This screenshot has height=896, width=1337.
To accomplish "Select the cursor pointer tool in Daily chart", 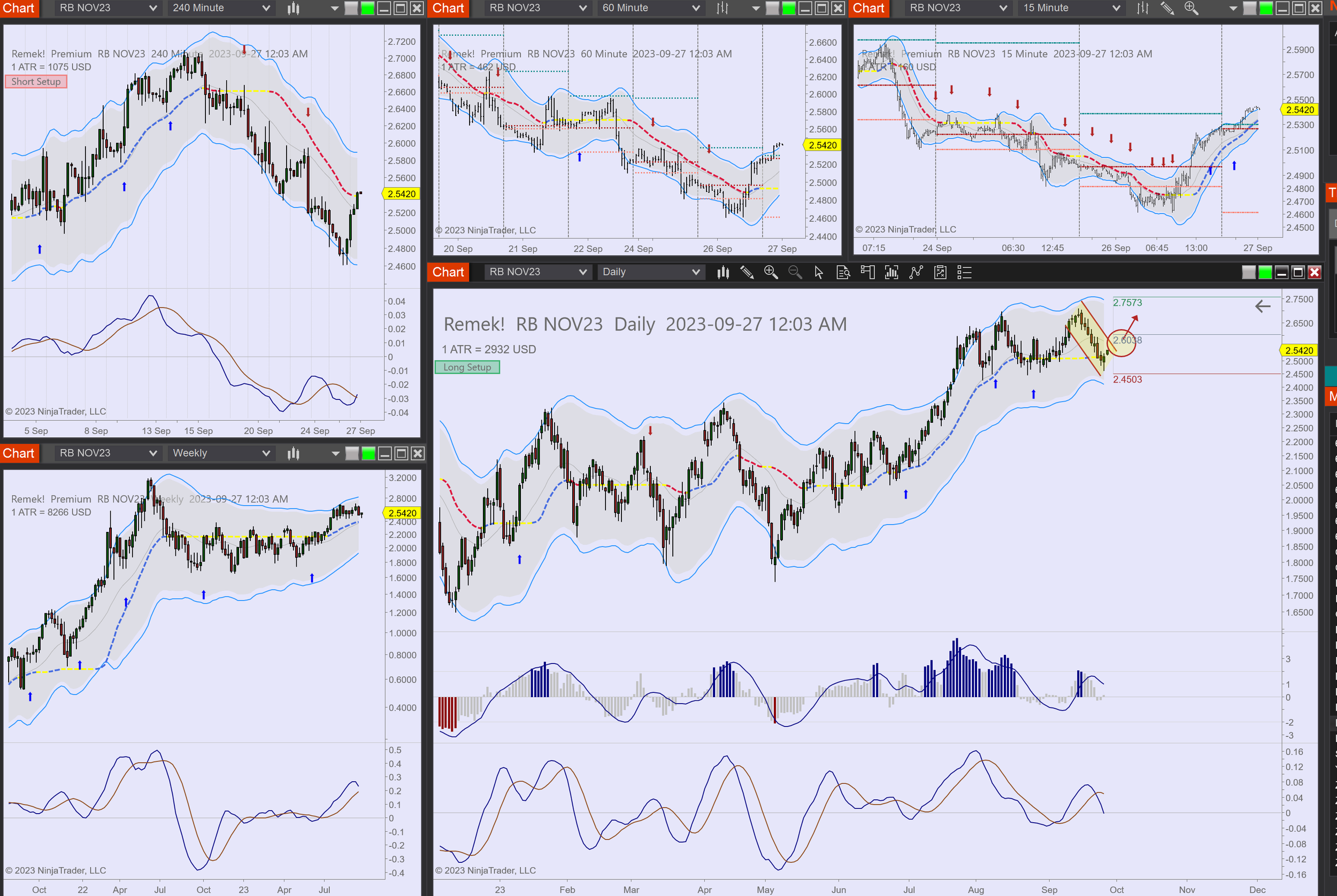I will pos(819,272).
